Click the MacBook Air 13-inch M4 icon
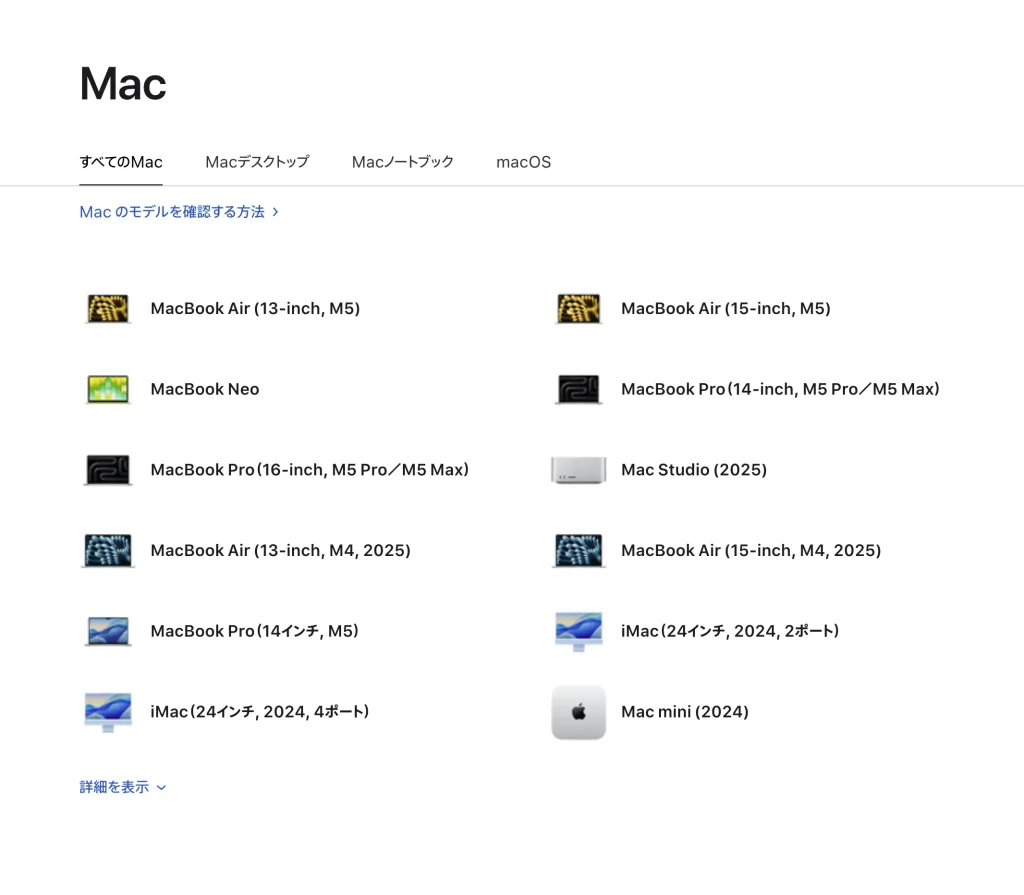This screenshot has height=895, width=1024. pyautogui.click(x=108, y=551)
